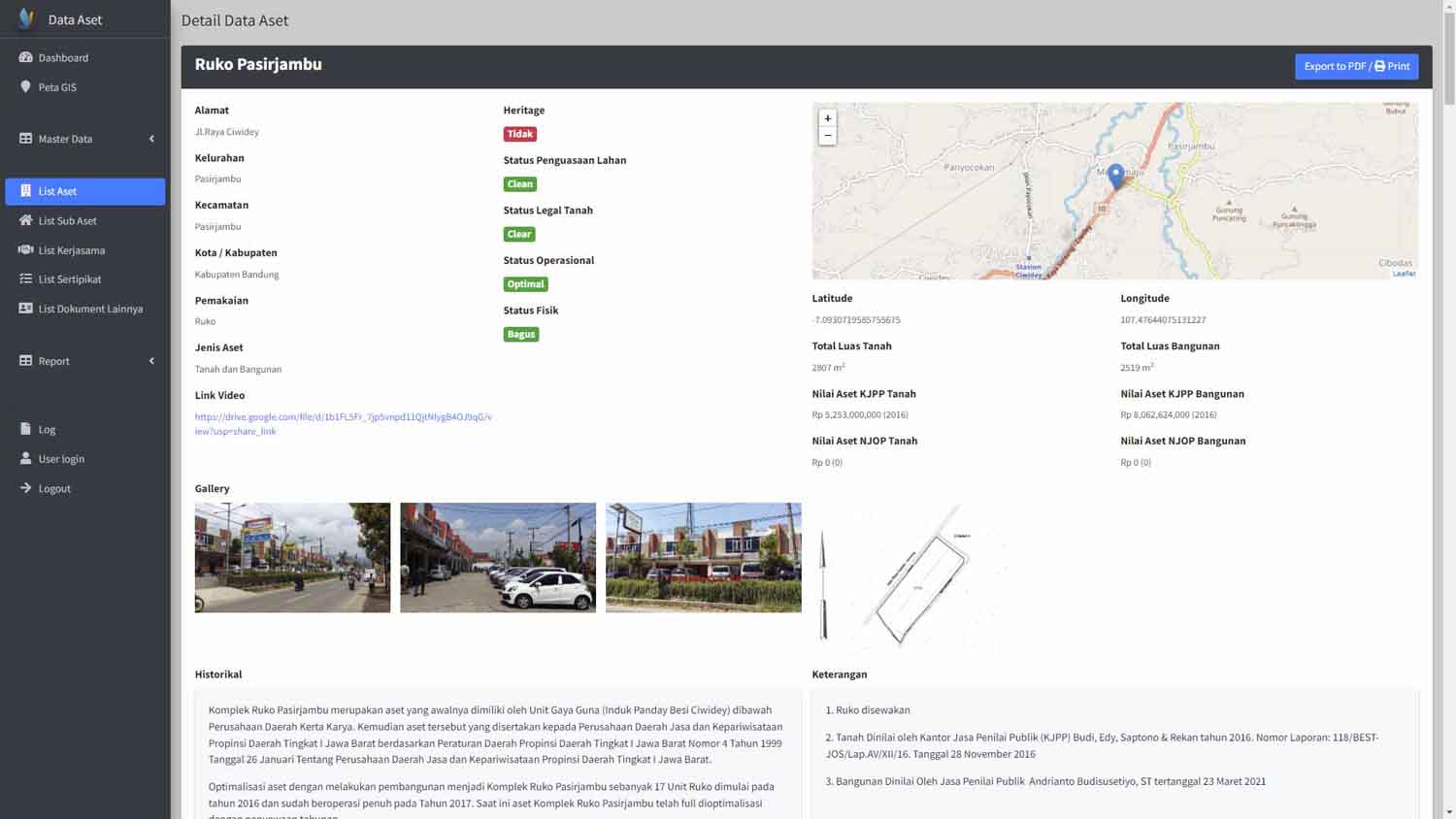
Task: Open the first gallery street photo
Action: tap(292, 557)
